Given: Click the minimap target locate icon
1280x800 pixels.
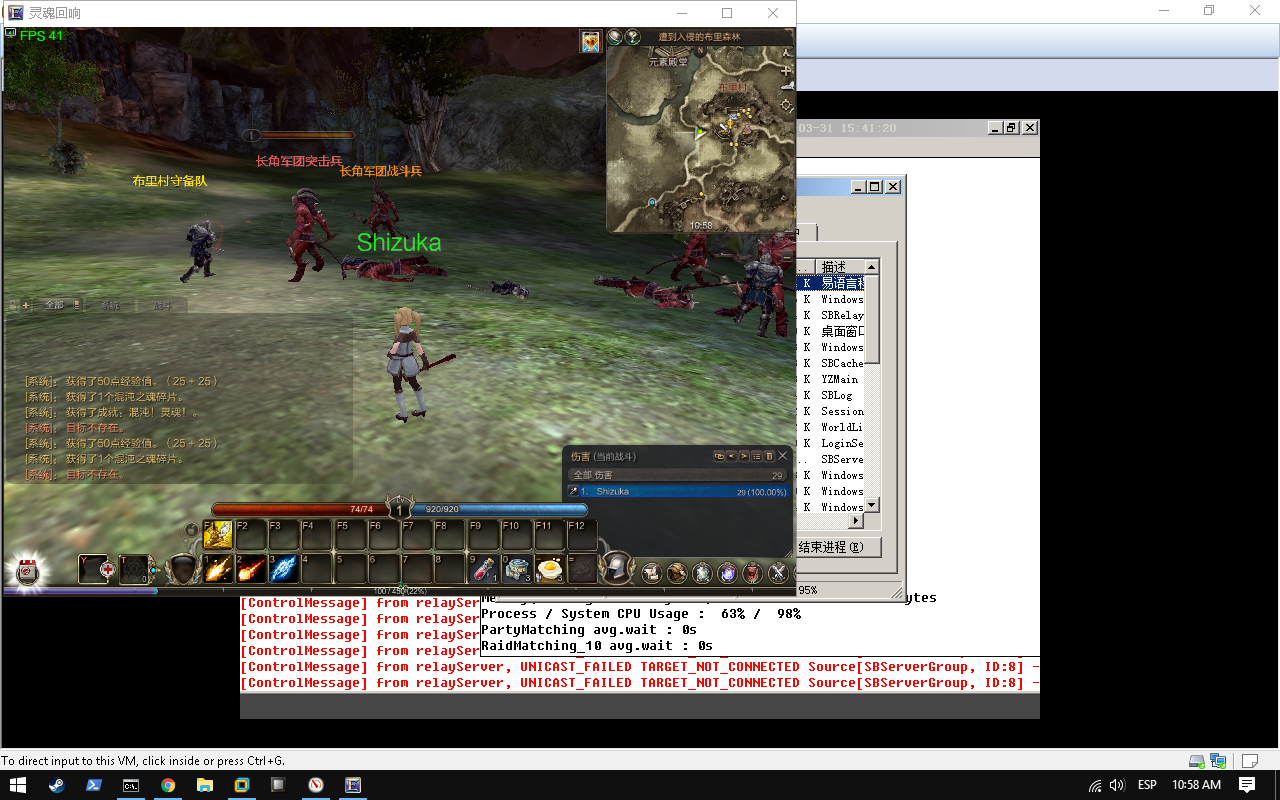Looking at the screenshot, I should click(x=786, y=105).
